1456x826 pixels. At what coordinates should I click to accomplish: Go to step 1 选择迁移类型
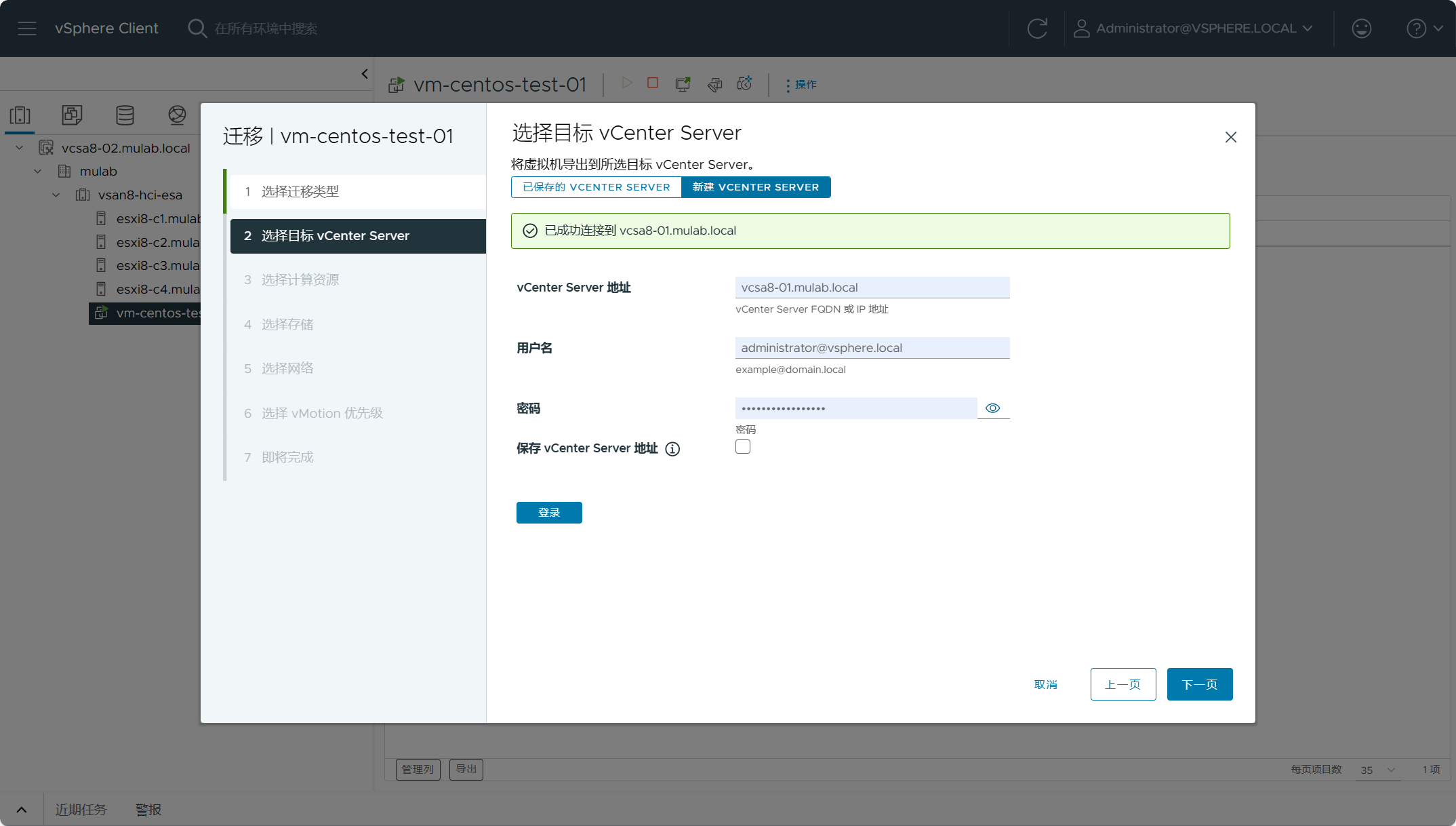point(358,192)
